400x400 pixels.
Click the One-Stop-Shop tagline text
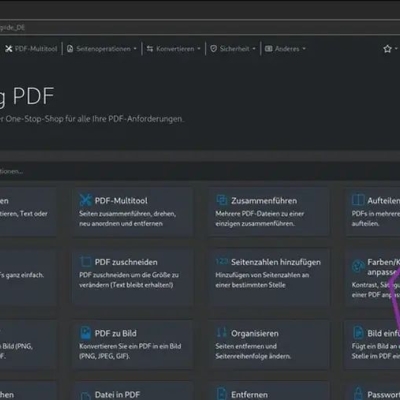[92, 119]
